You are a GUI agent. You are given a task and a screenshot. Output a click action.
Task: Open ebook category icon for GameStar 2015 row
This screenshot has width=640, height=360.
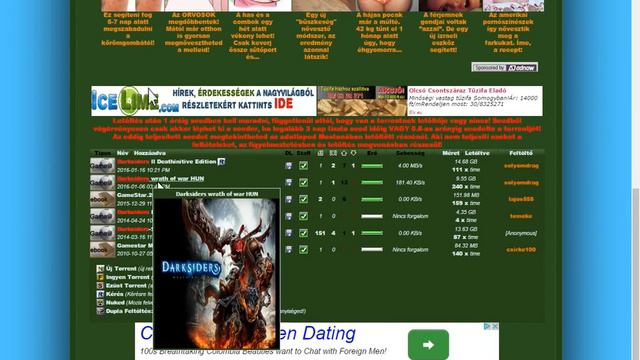pos(102,199)
